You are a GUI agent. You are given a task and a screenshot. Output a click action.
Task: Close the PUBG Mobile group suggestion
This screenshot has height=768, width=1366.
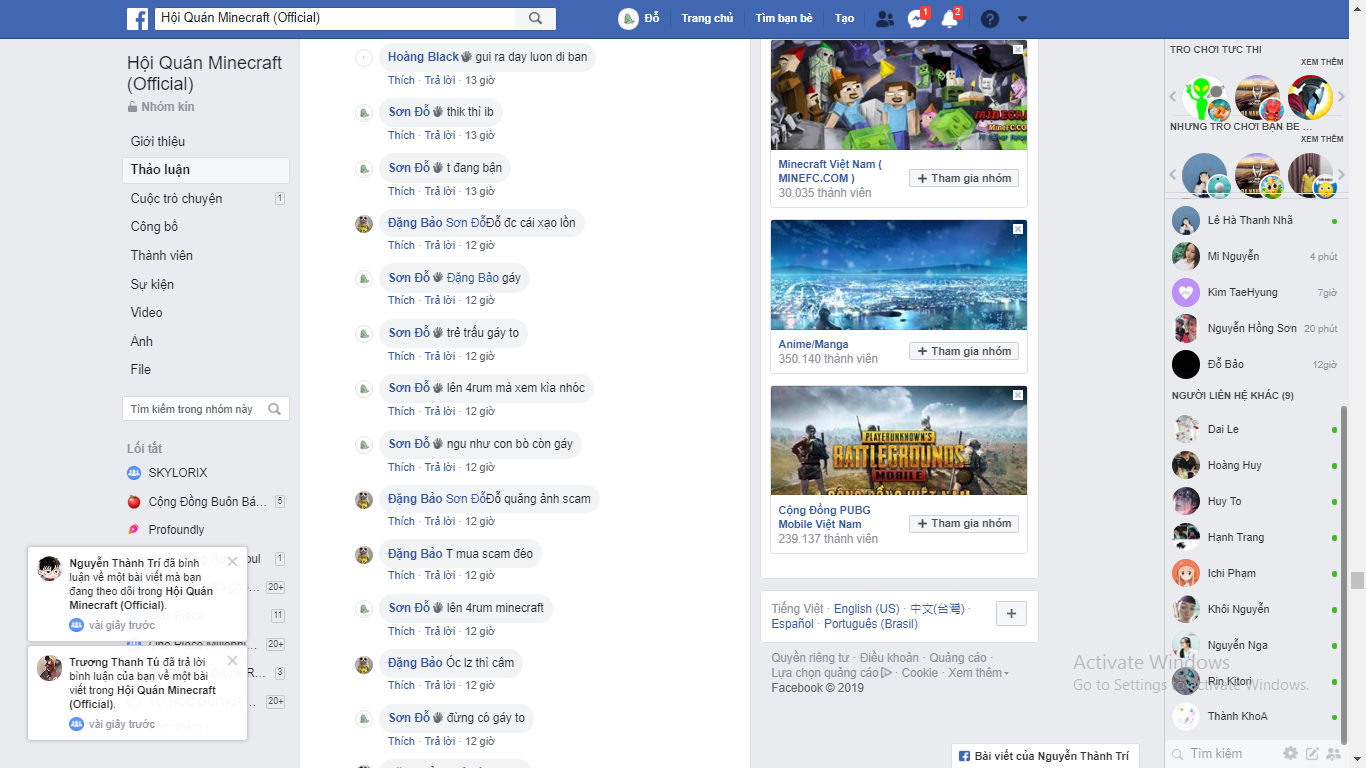coord(1018,395)
